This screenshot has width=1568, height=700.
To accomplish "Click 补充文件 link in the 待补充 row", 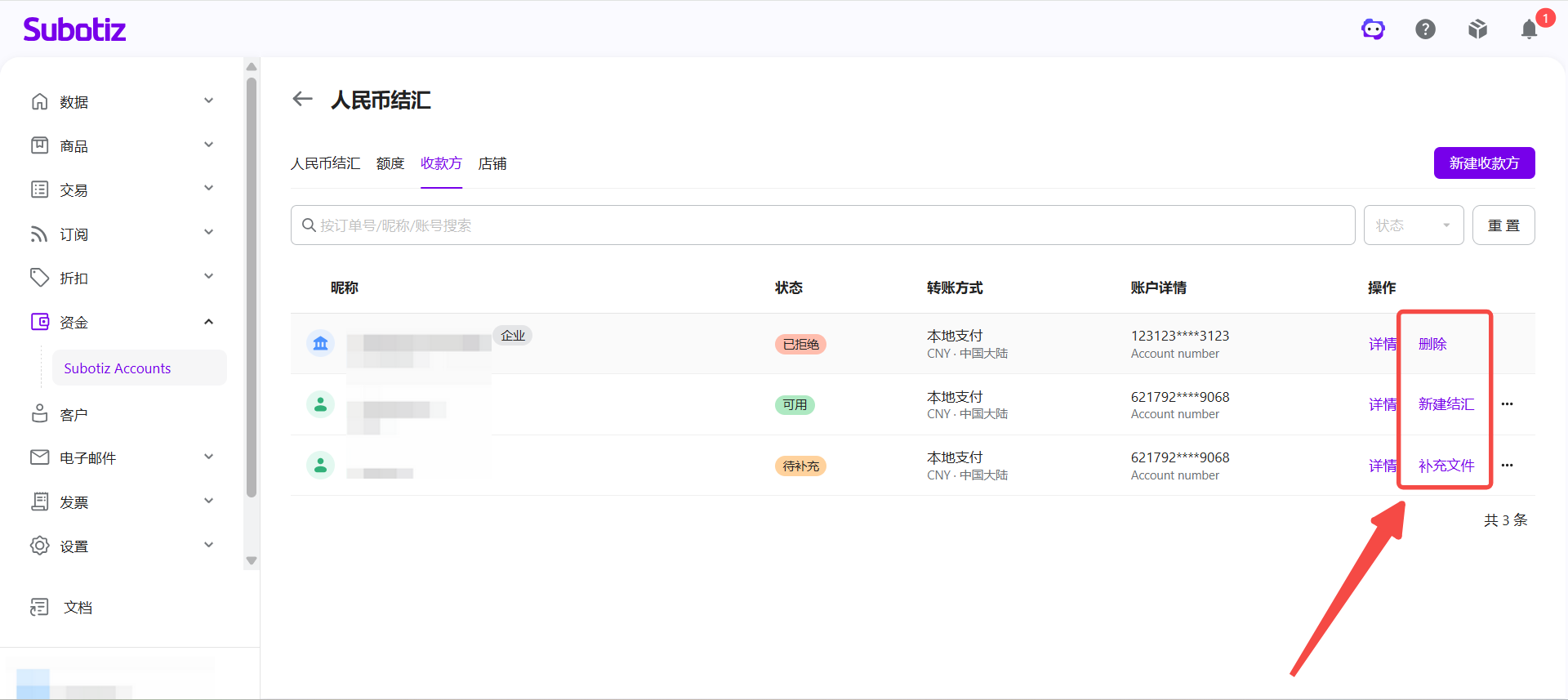I will point(1446,466).
